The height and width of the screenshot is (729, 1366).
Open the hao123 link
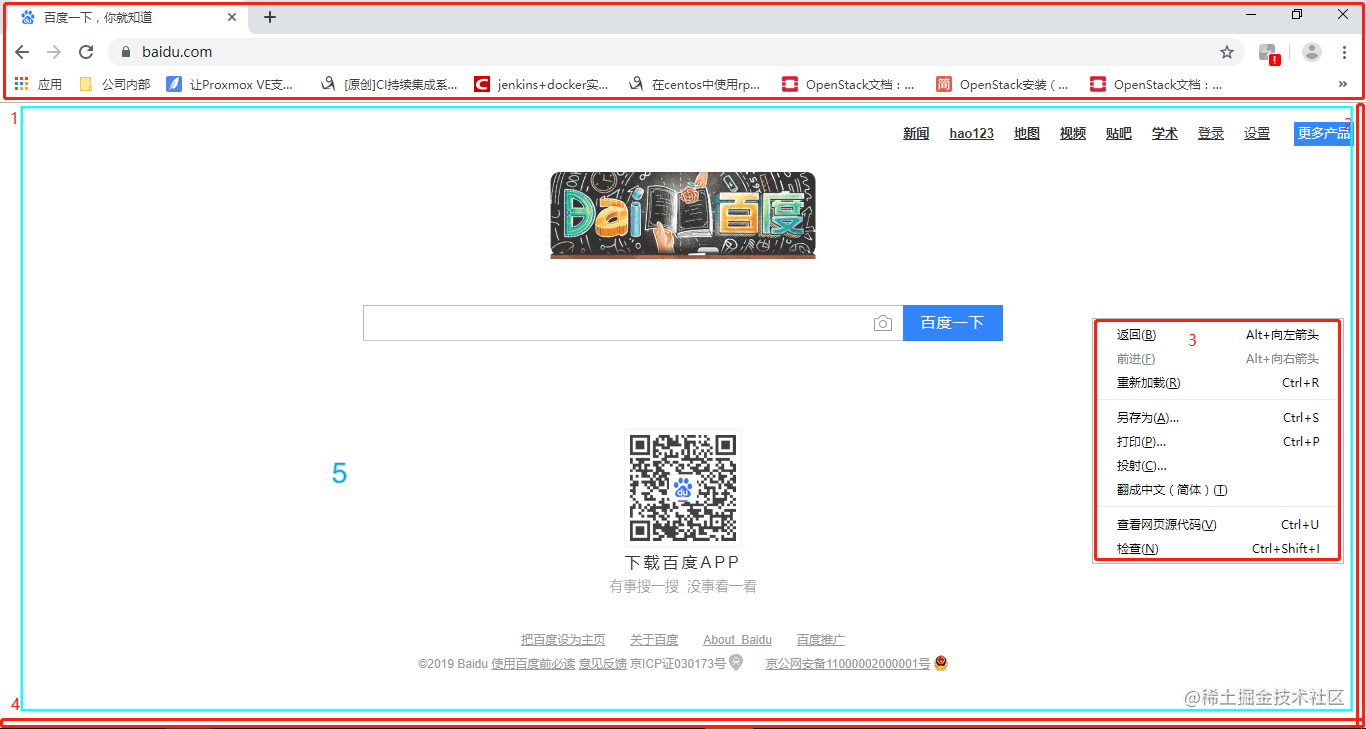point(972,134)
